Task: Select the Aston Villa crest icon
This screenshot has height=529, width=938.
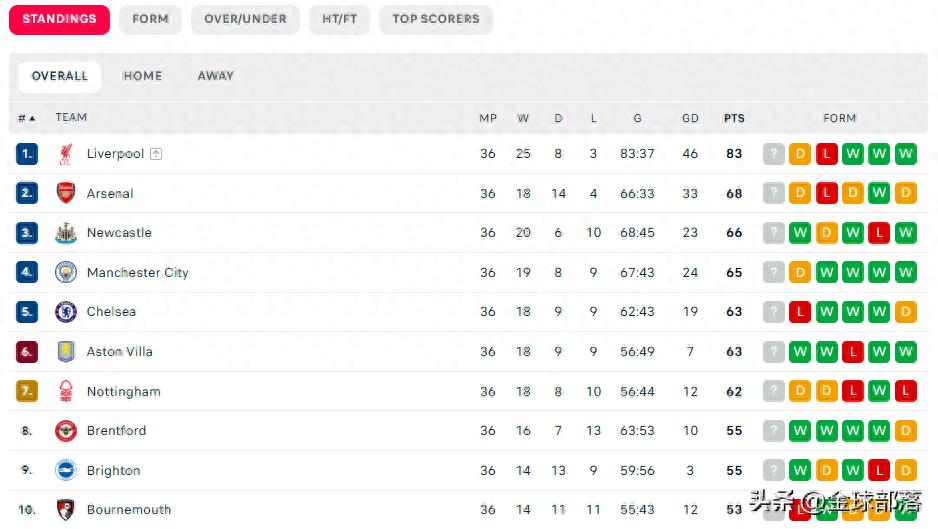Action: point(66,351)
